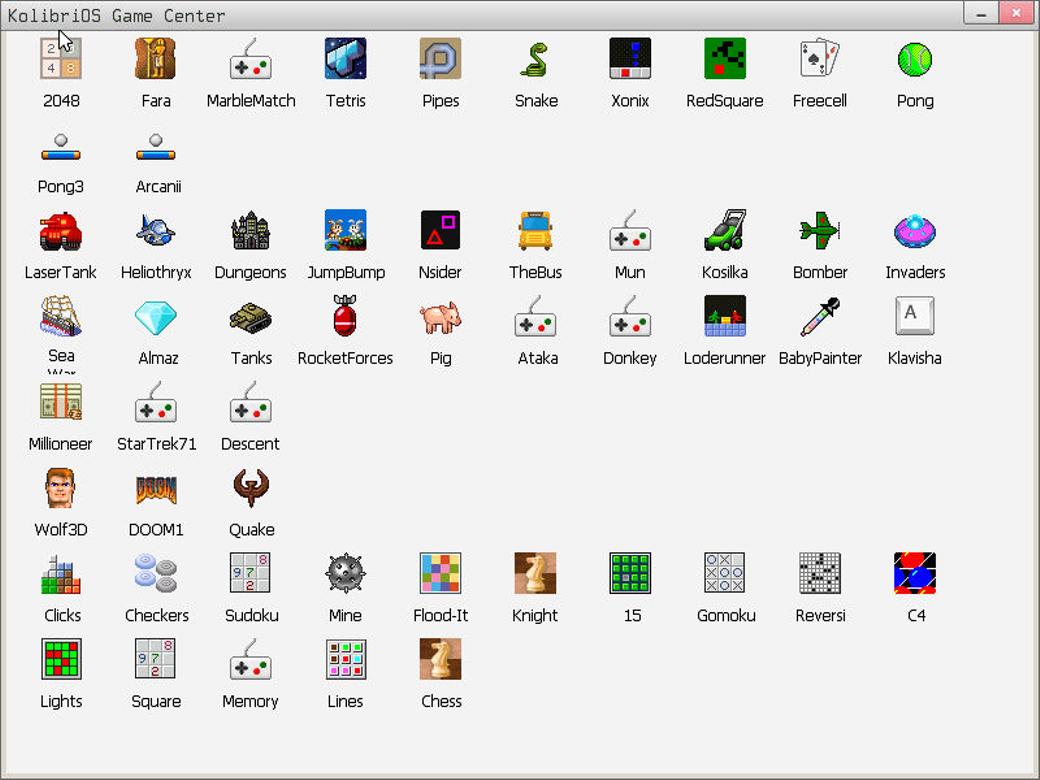Start the Snake game

[x=535, y=58]
